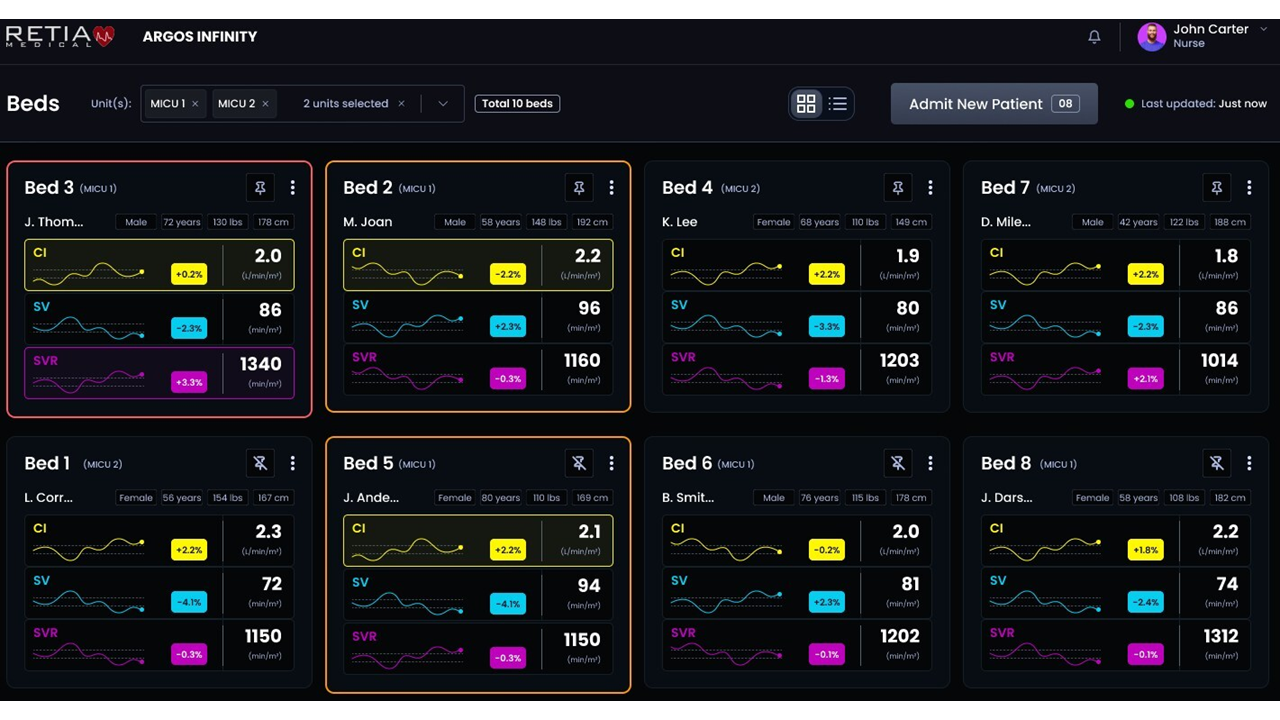The image size is (1280, 720).
Task: Open Bed 4 three-dot options menu
Action: pyautogui.click(x=930, y=188)
